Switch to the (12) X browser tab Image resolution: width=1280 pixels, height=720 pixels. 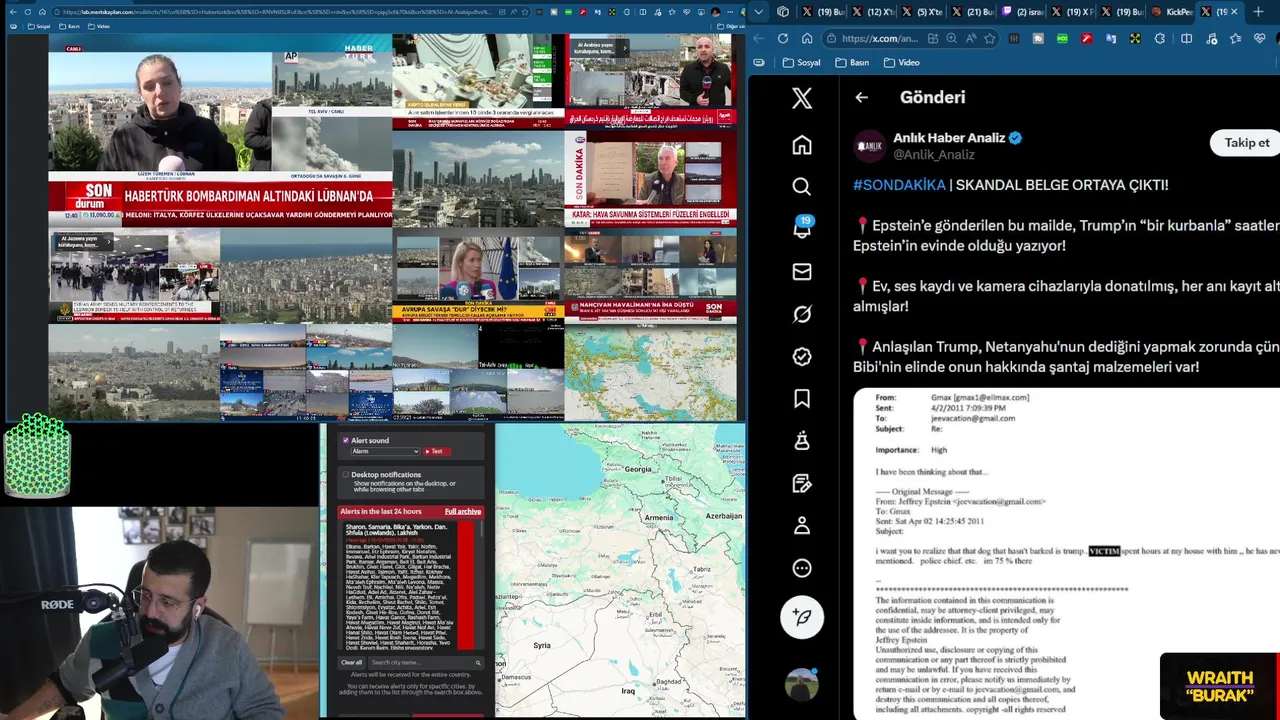coord(873,12)
